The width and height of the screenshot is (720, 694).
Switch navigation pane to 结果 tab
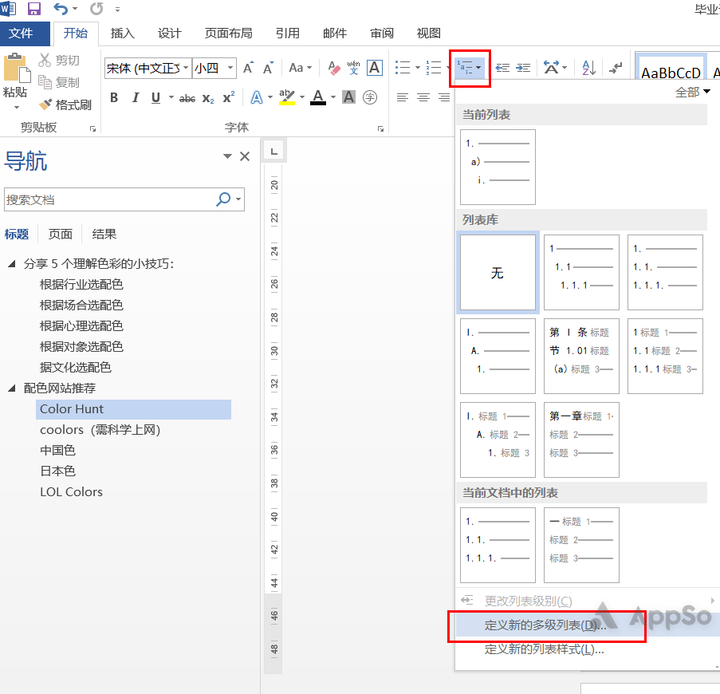point(104,234)
